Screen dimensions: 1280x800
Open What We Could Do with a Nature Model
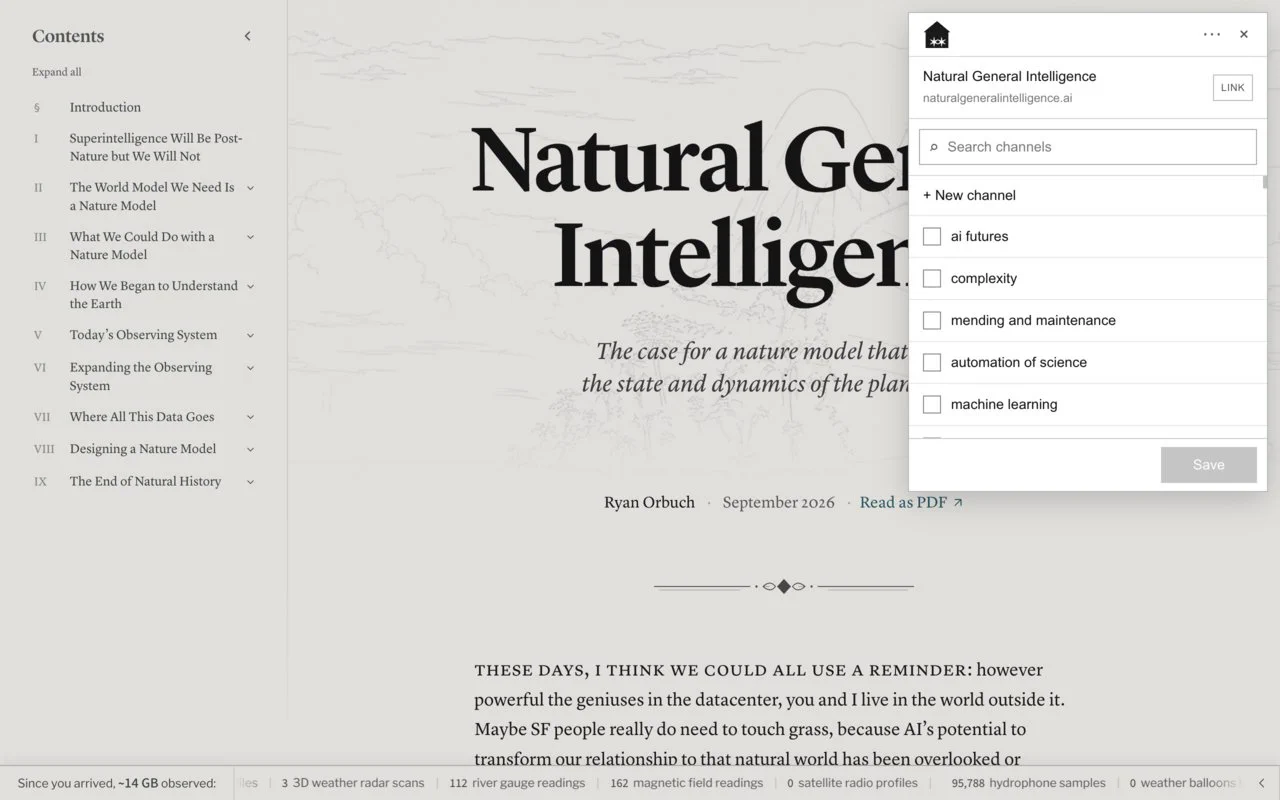point(142,245)
